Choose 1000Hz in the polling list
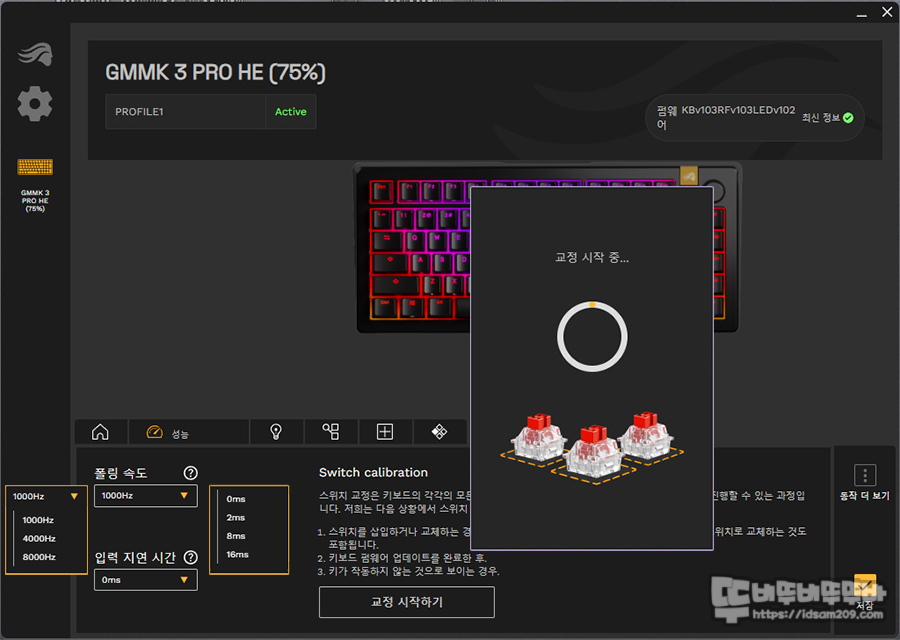This screenshot has width=900, height=640. [38, 520]
